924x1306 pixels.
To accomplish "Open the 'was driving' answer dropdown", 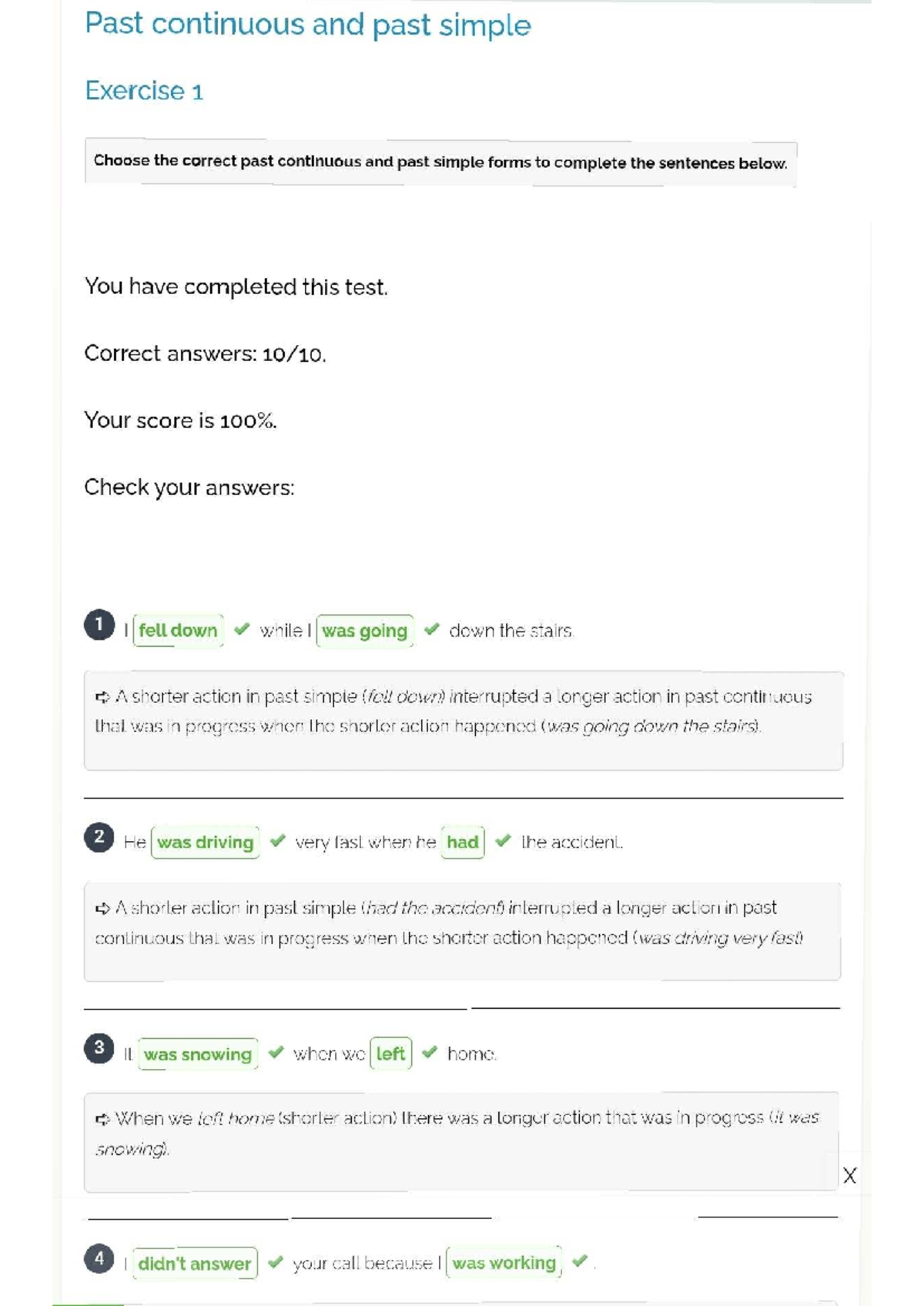I will click(x=206, y=842).
